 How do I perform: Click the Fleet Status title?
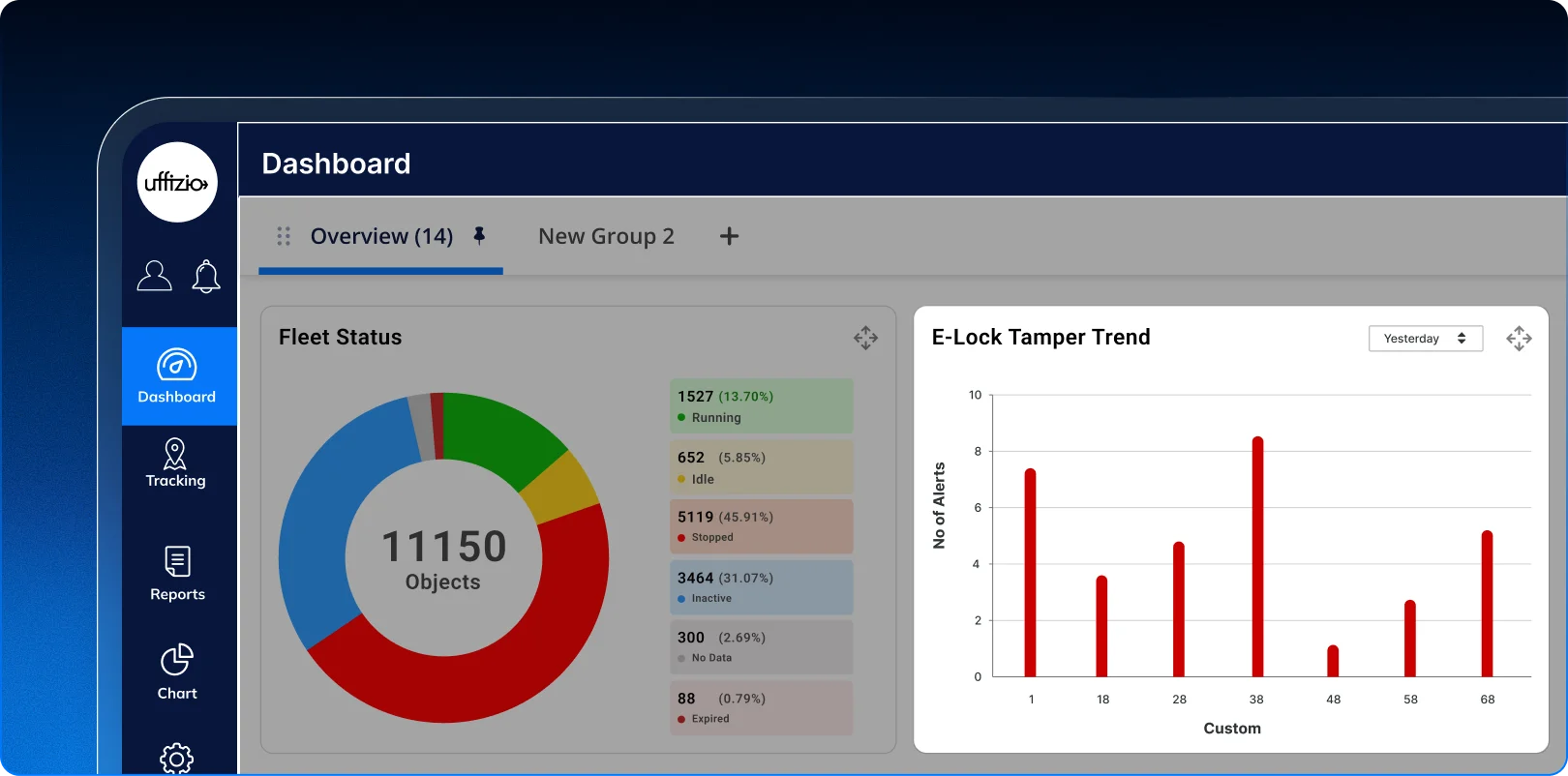[x=340, y=337]
